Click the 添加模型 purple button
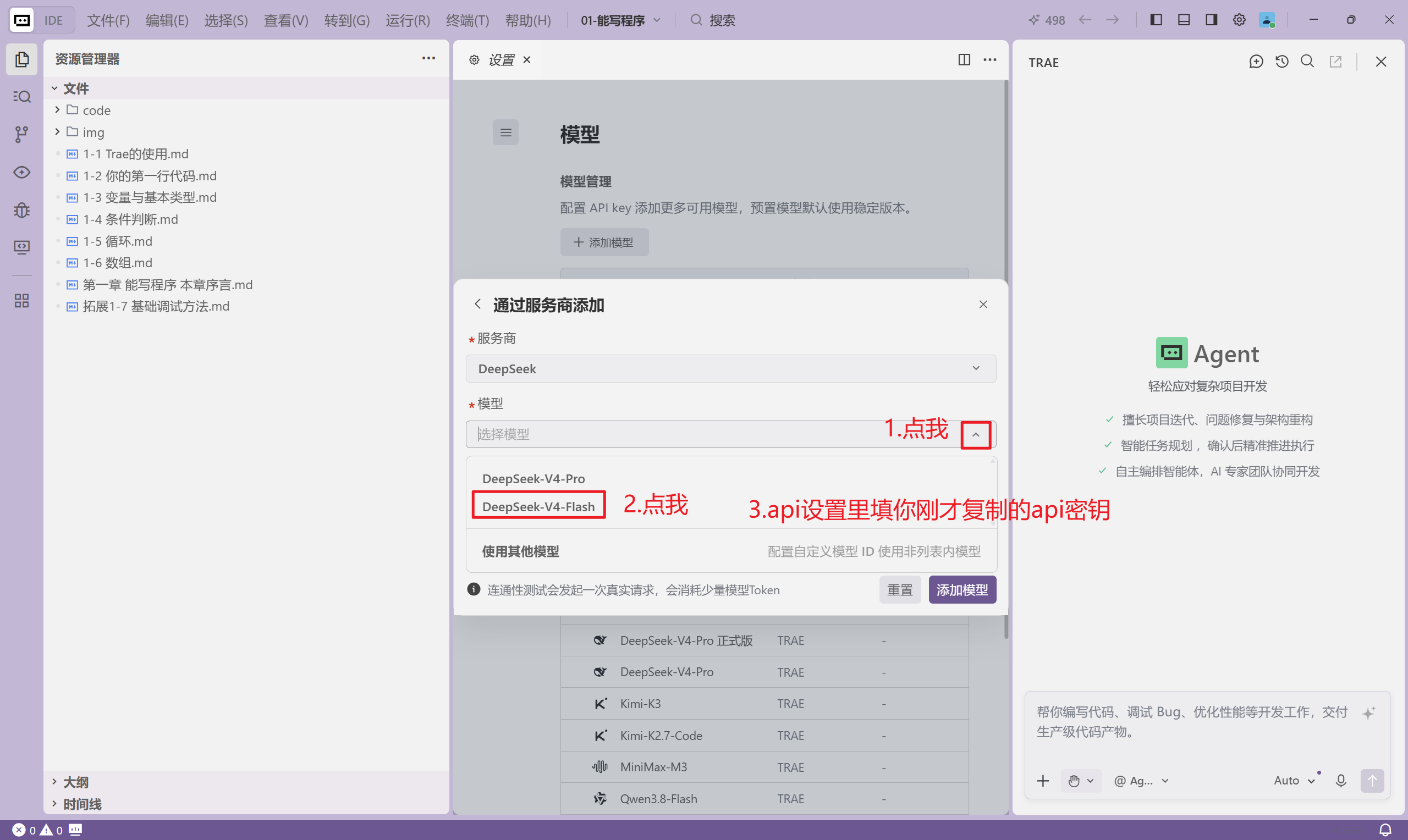1408x840 pixels. tap(962, 590)
